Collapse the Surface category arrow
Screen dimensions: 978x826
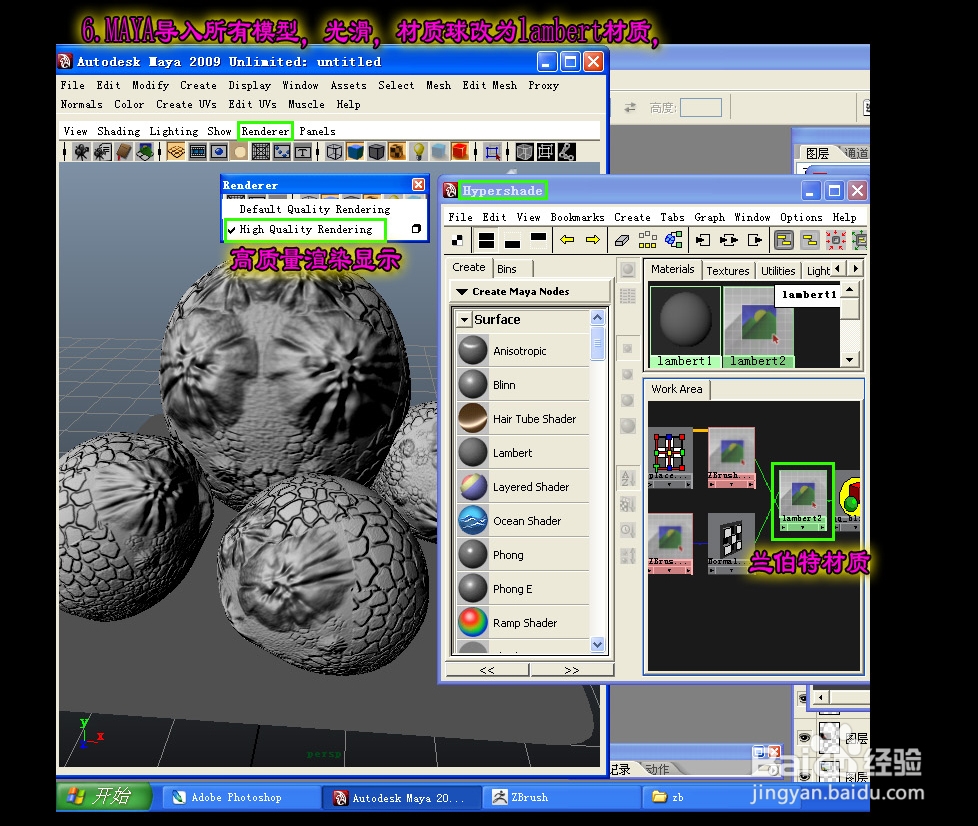click(463, 319)
